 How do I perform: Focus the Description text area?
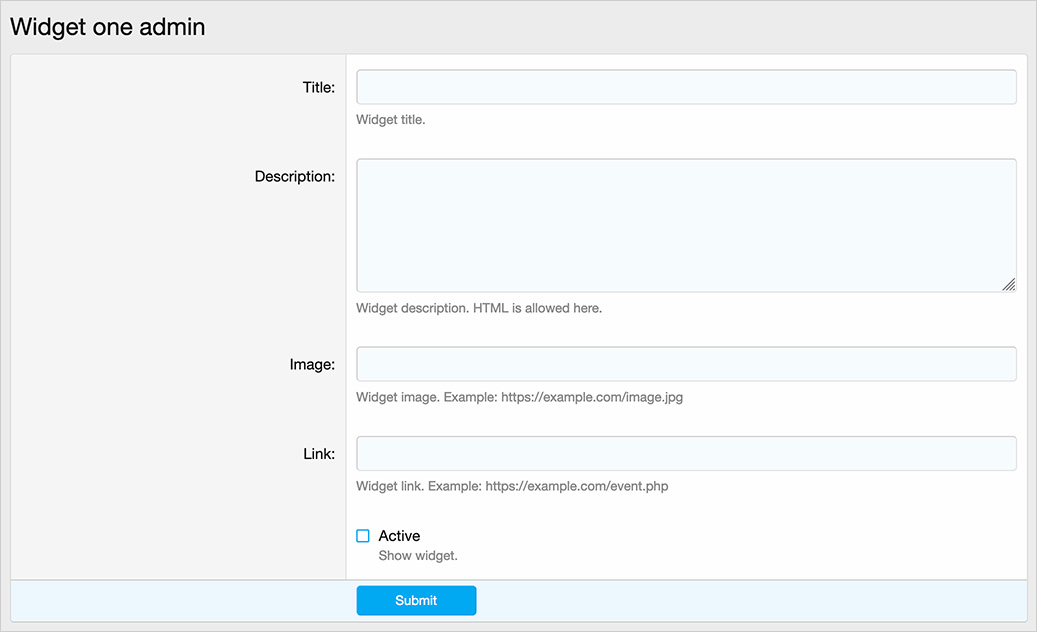coord(686,225)
